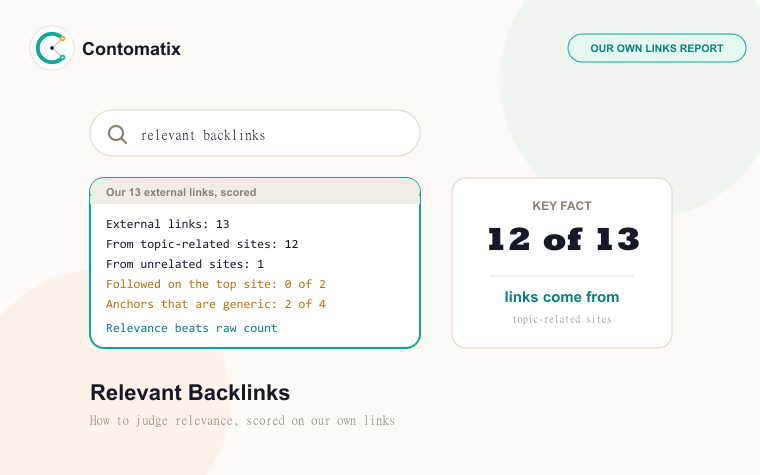
Task: Click the Relevant Backlinks heading
Action: [190, 393]
